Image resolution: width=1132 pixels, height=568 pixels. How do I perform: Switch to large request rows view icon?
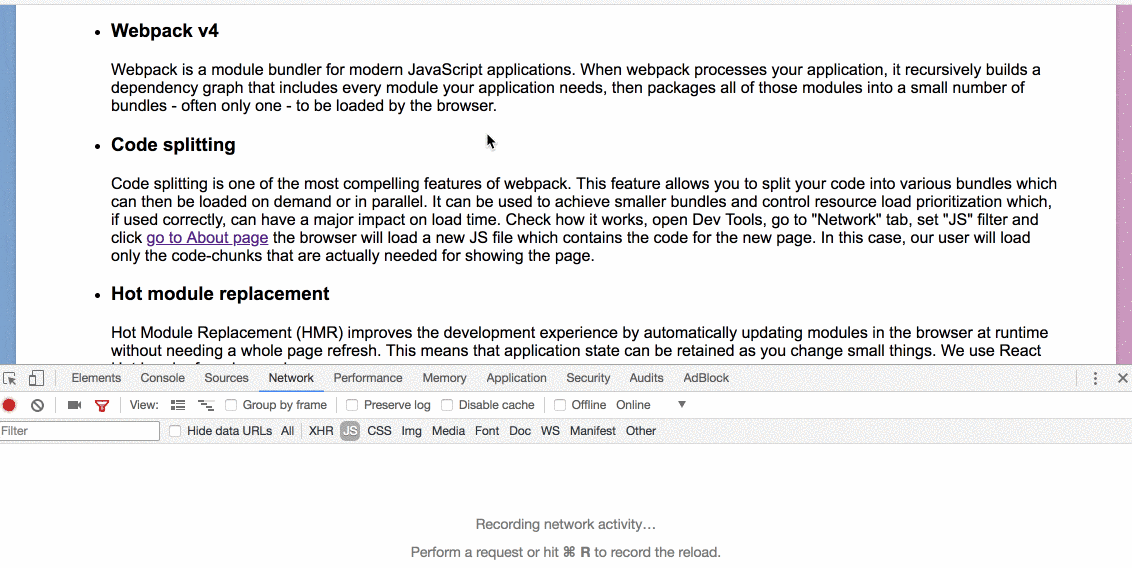pos(178,405)
